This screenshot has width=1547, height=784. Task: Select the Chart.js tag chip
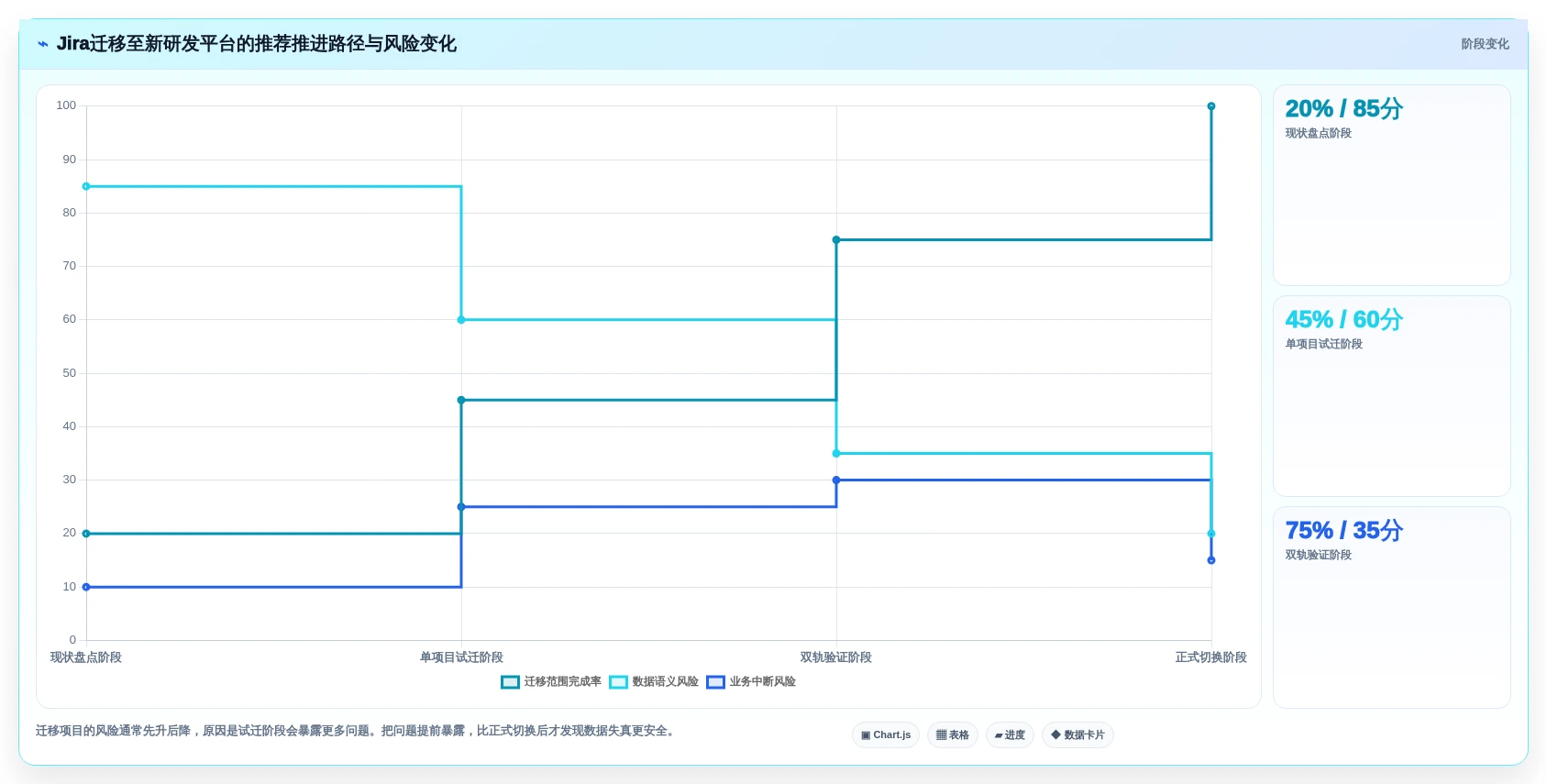(886, 734)
